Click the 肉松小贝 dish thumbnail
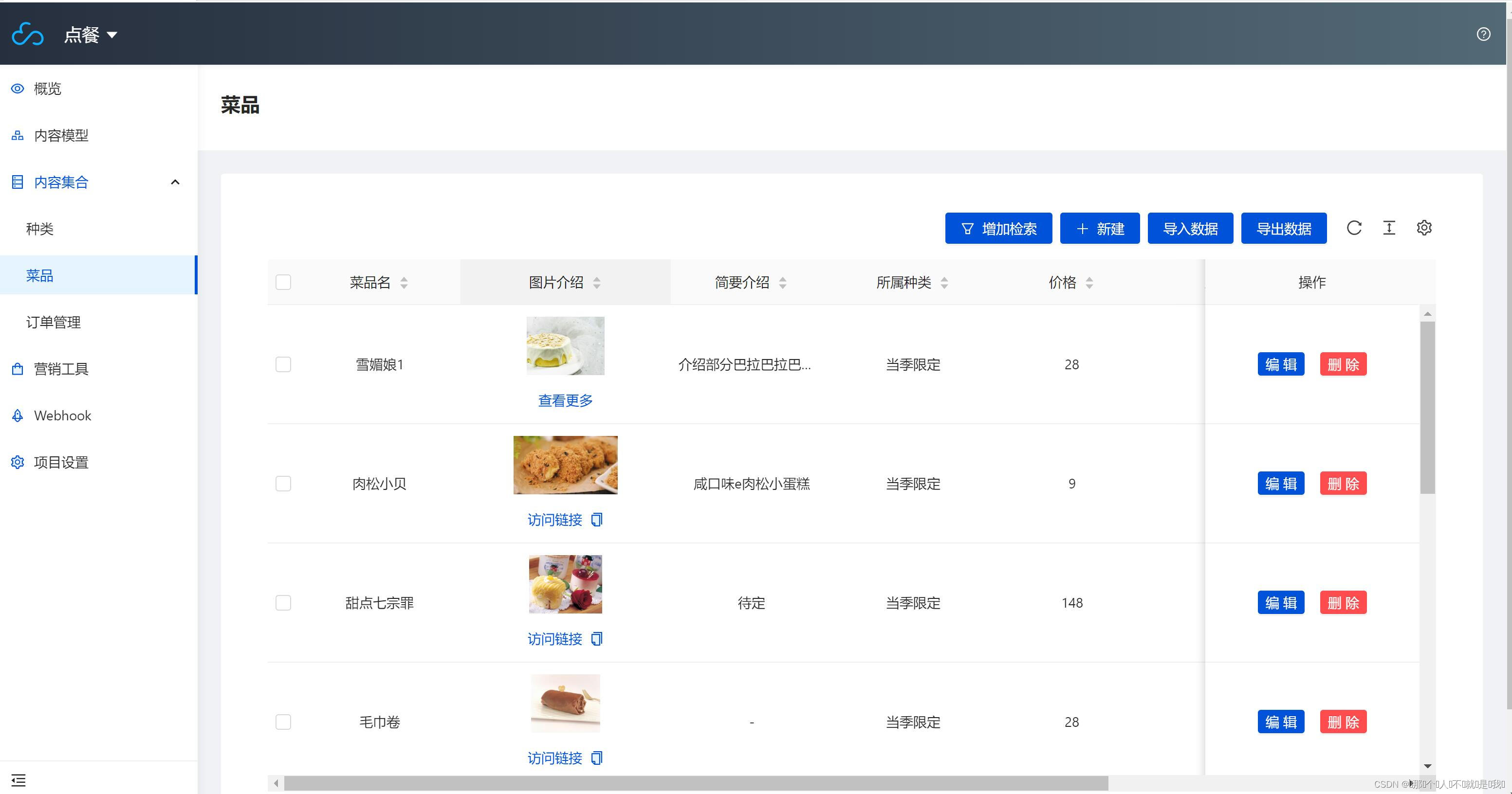This screenshot has height=794, width=1512. coord(565,465)
